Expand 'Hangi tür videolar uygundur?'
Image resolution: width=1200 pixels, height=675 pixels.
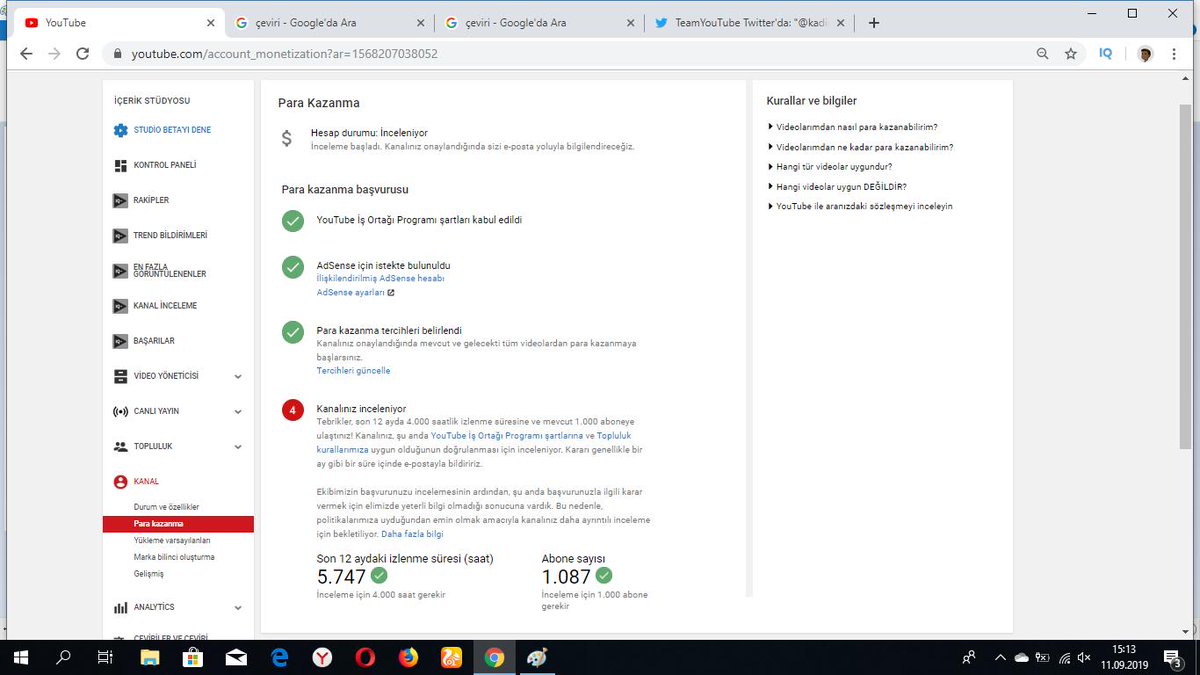coord(829,167)
